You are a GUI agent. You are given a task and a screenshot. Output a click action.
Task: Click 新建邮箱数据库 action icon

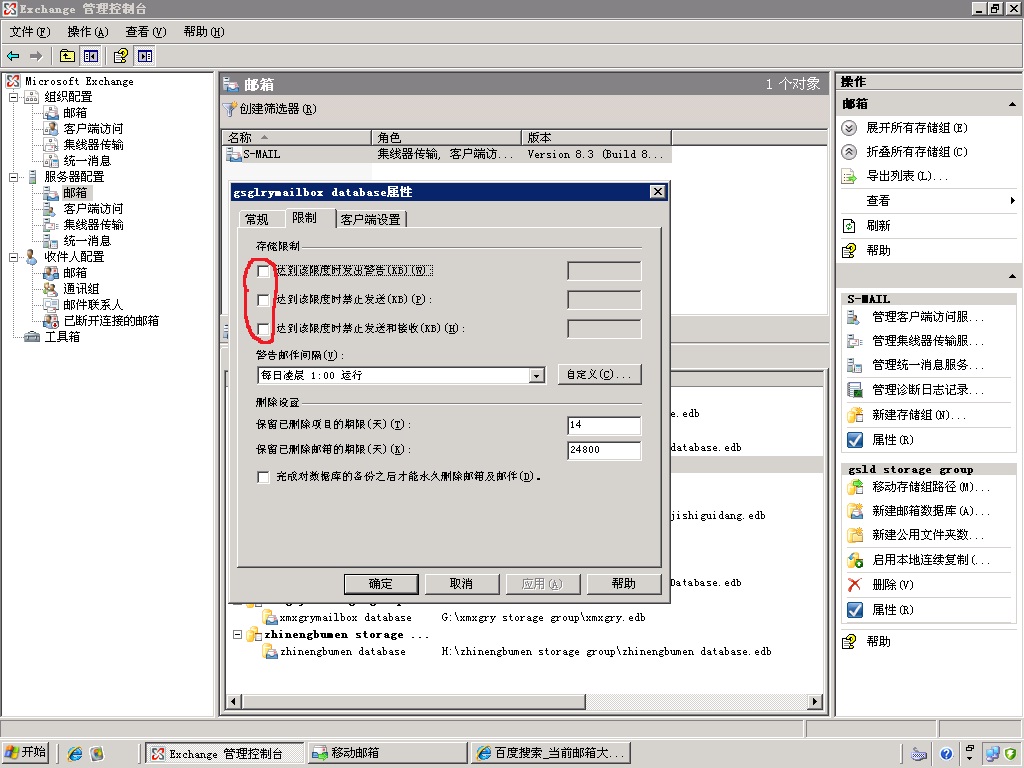click(x=854, y=511)
